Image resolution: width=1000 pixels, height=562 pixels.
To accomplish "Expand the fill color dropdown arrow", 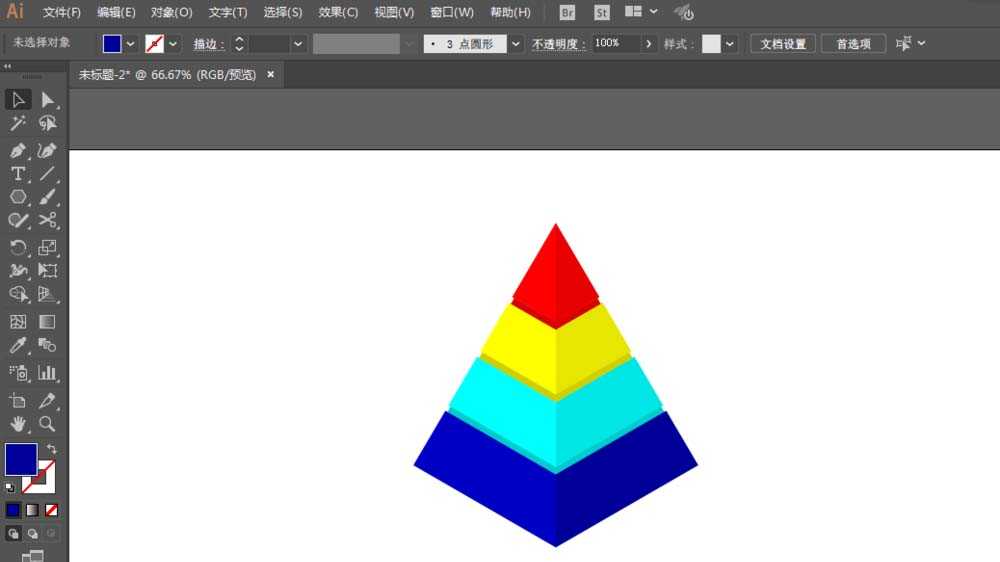I will (130, 44).
